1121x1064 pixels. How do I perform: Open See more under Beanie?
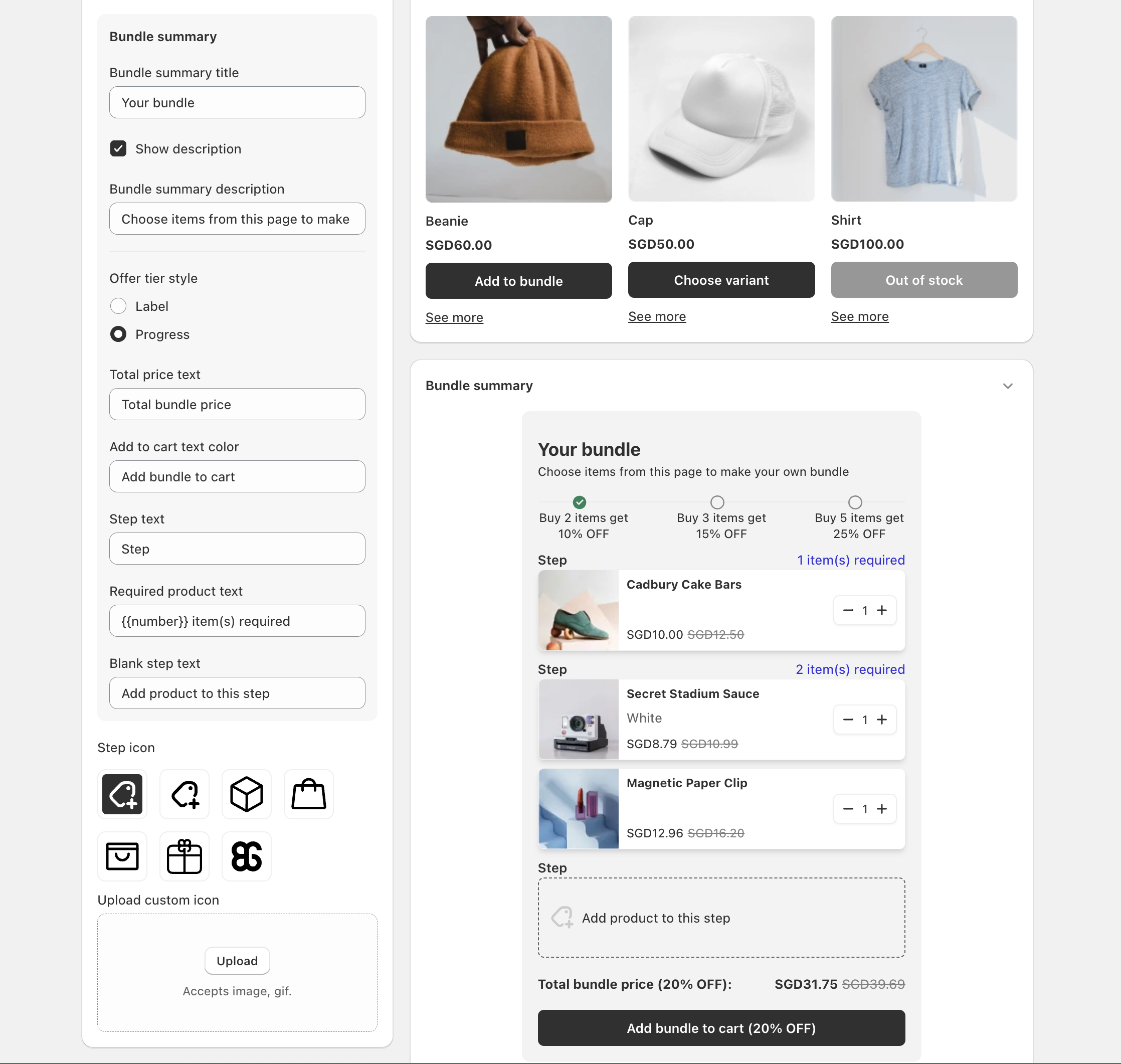coord(454,317)
